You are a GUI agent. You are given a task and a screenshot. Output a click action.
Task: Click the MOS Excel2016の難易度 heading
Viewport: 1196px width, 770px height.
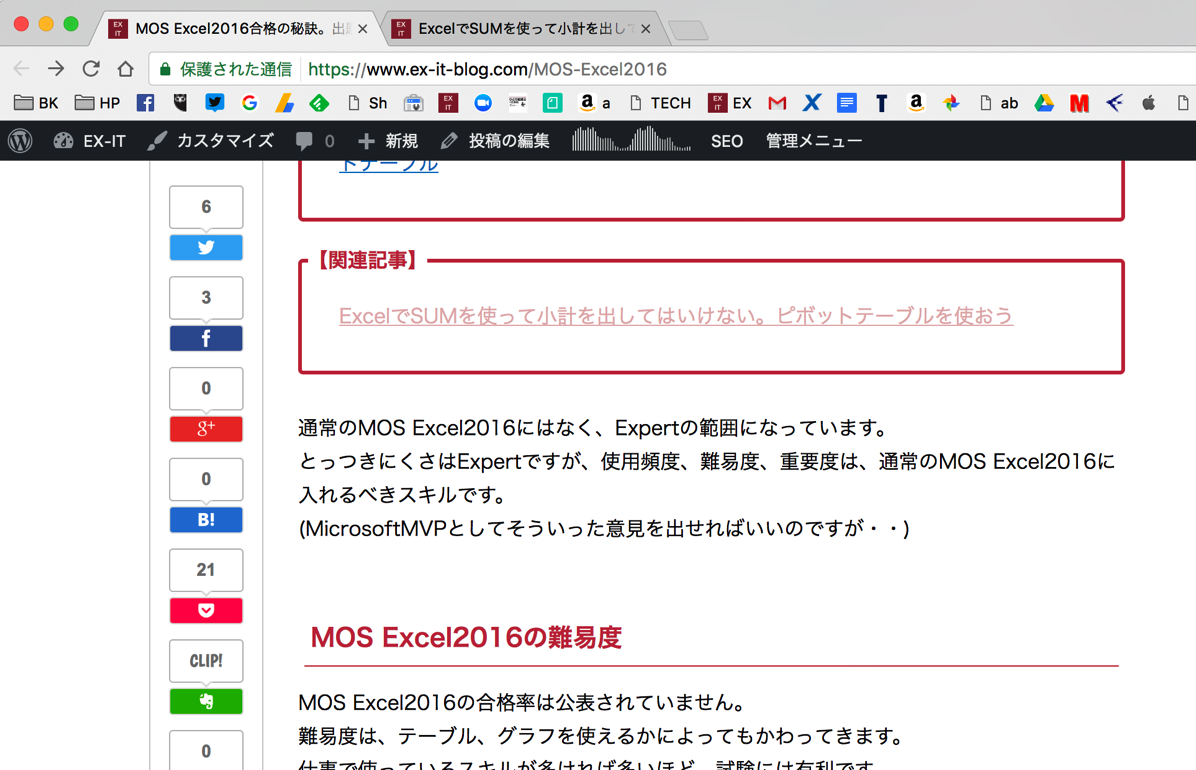[x=466, y=637]
